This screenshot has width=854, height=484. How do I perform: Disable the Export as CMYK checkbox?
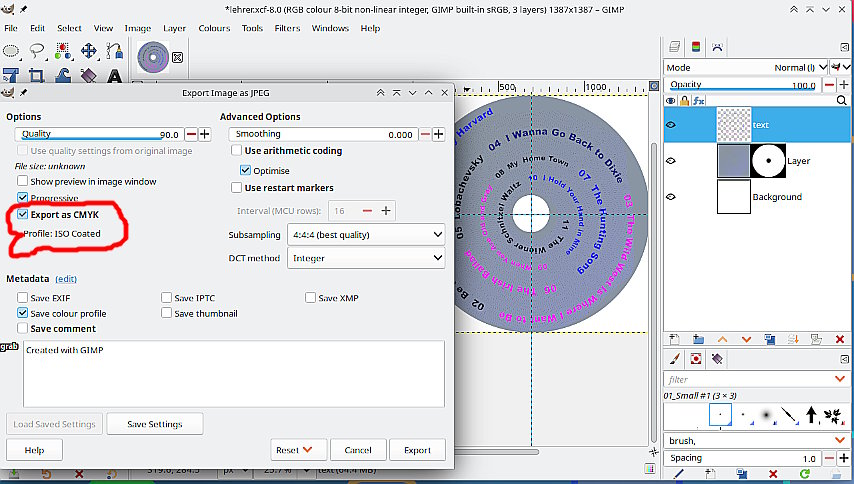tap(23, 215)
